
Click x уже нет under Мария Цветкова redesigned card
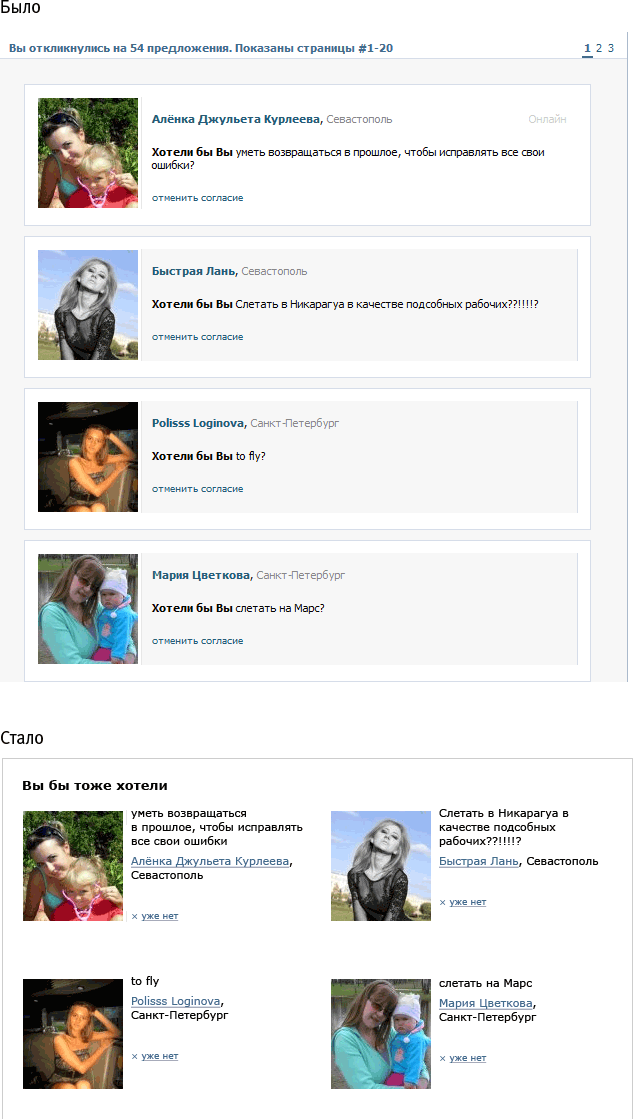click(x=462, y=1058)
